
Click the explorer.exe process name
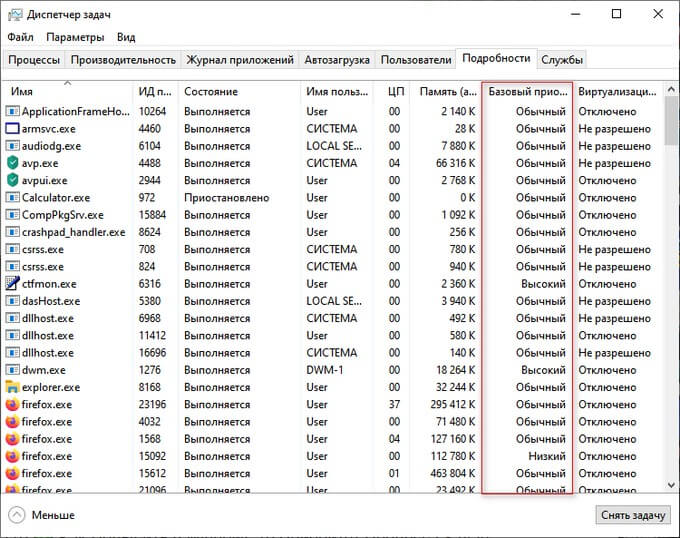pyautogui.click(x=51, y=387)
